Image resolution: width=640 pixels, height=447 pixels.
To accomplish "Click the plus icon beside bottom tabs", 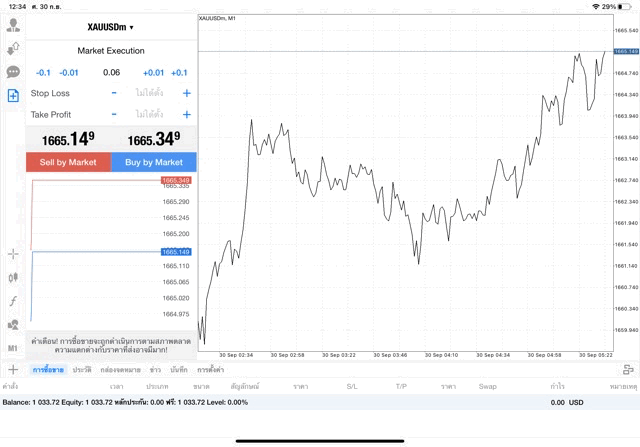I will click(13, 370).
